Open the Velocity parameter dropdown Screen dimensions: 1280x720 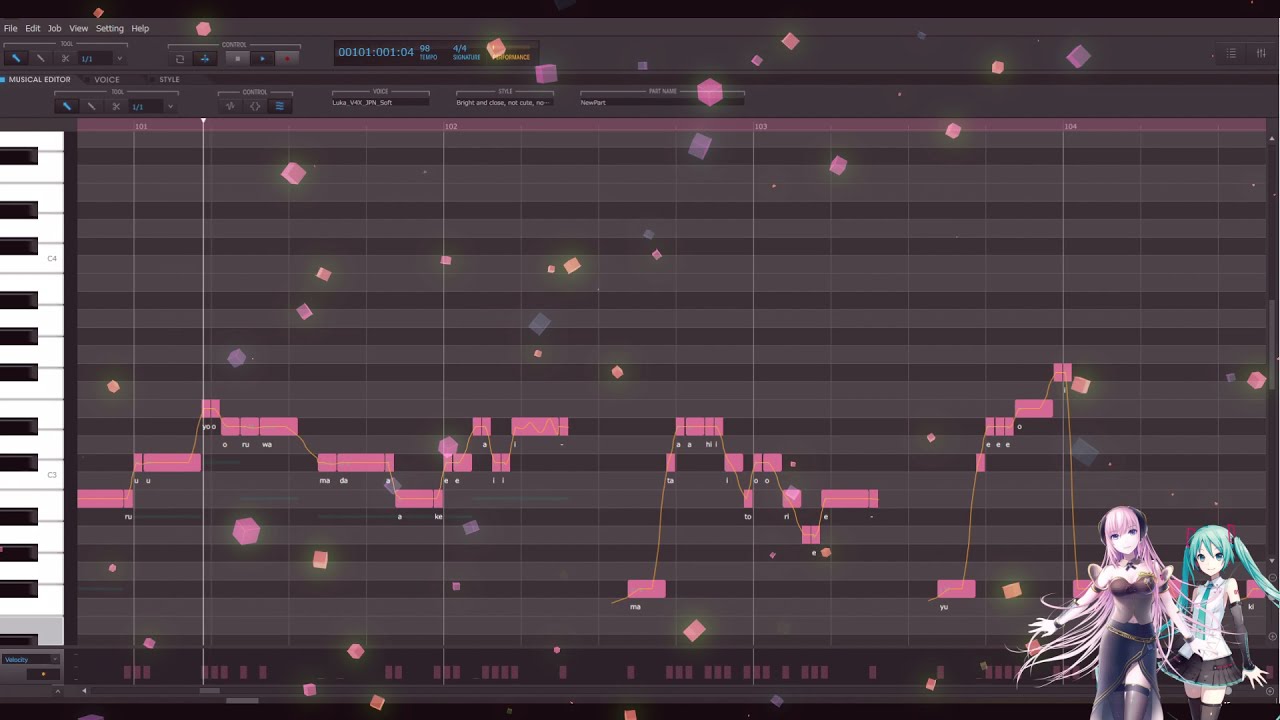tap(30, 659)
